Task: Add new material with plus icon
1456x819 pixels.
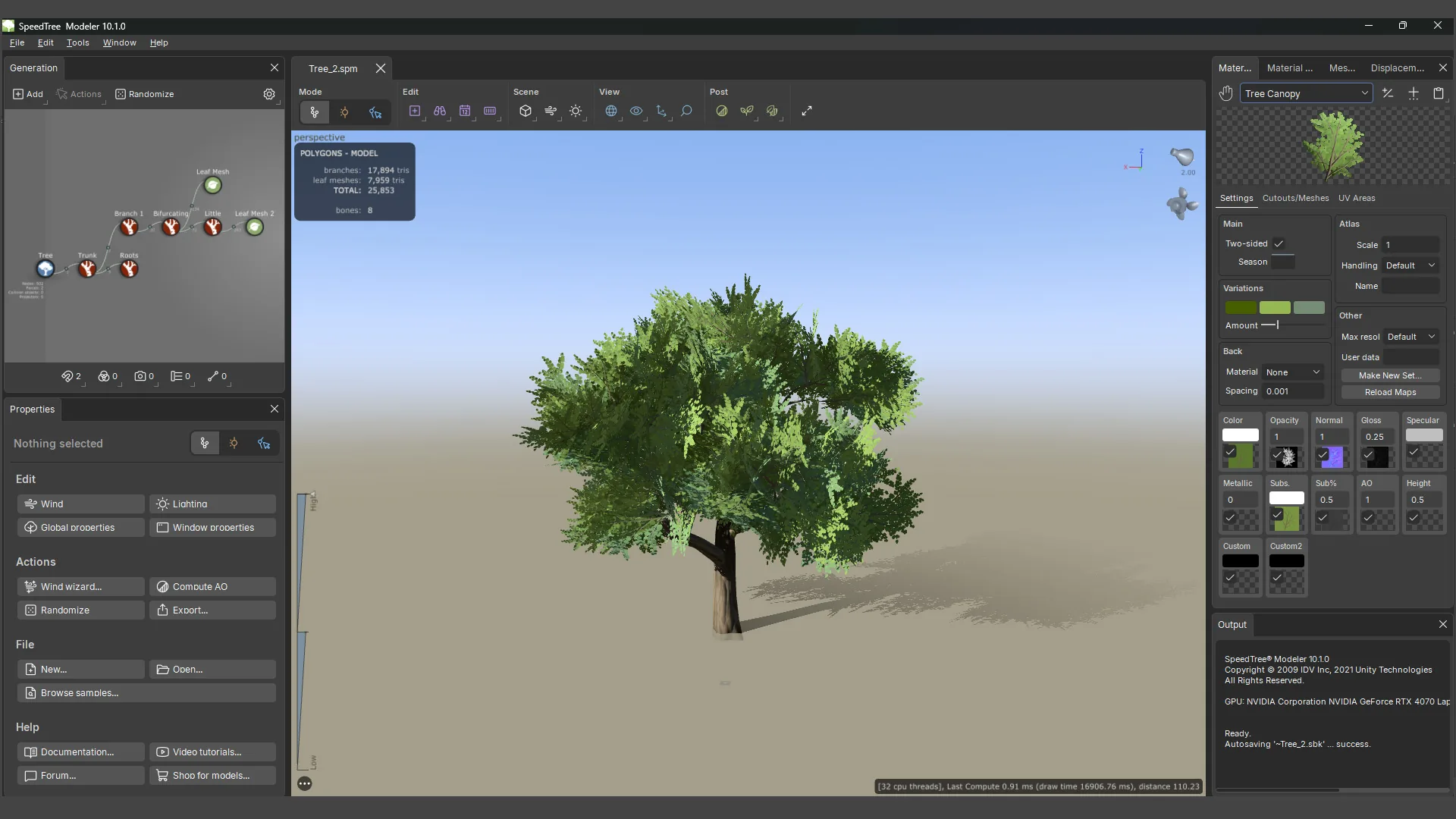Action: coord(1414,93)
